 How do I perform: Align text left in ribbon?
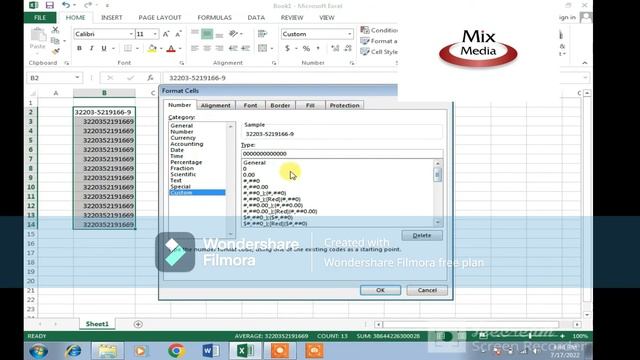195,49
